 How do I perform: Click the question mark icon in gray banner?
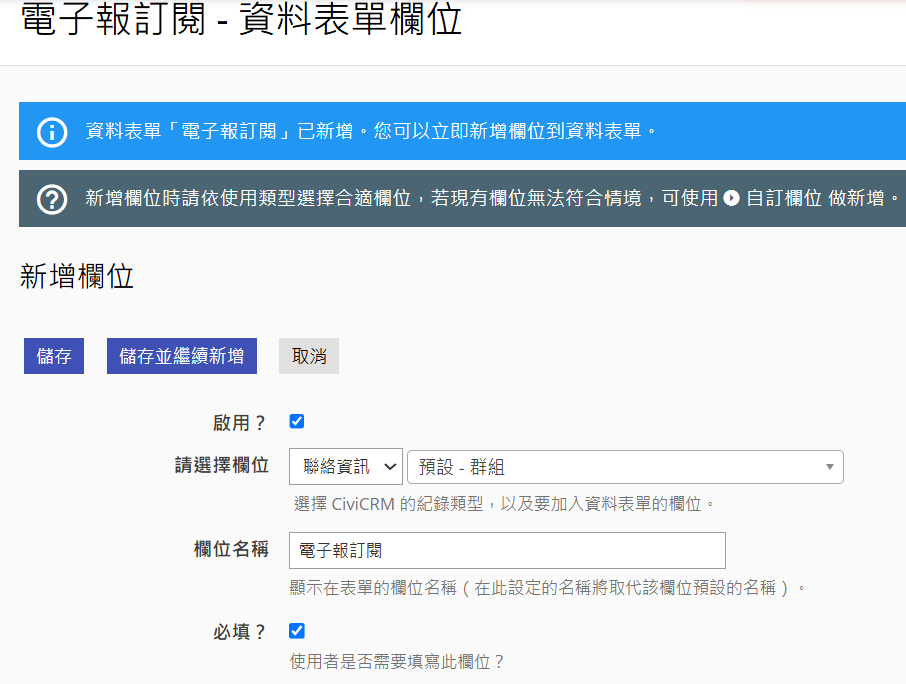(x=52, y=199)
